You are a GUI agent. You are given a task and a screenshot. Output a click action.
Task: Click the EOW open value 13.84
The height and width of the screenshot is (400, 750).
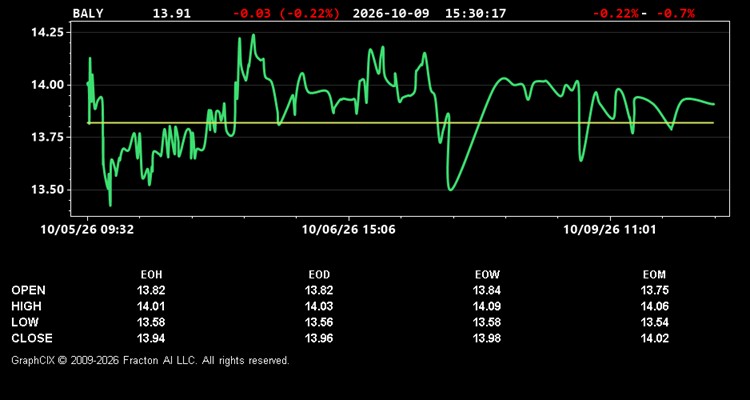pyautogui.click(x=487, y=290)
